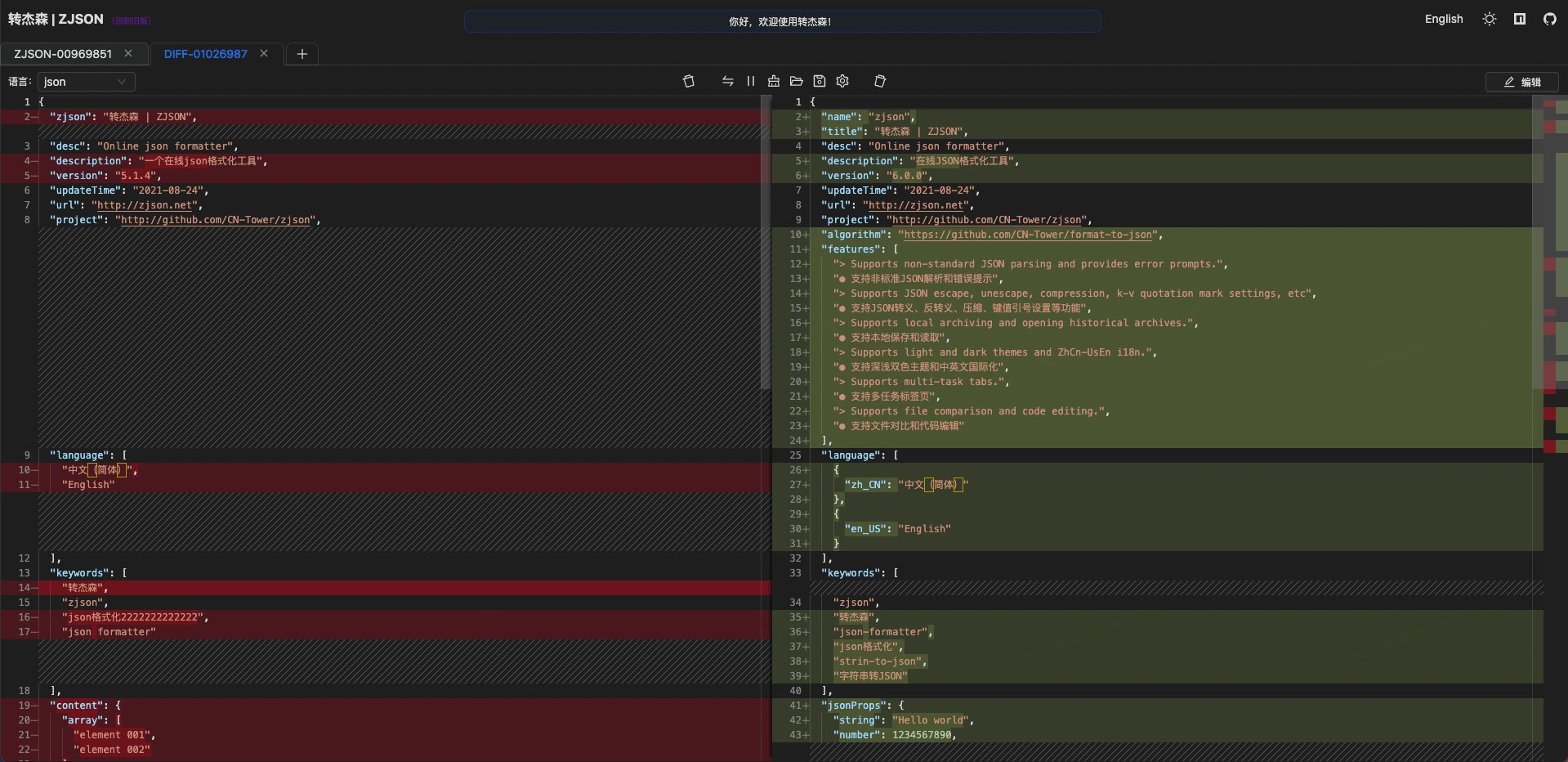Click right line "string": "Hello world"

coord(903,720)
